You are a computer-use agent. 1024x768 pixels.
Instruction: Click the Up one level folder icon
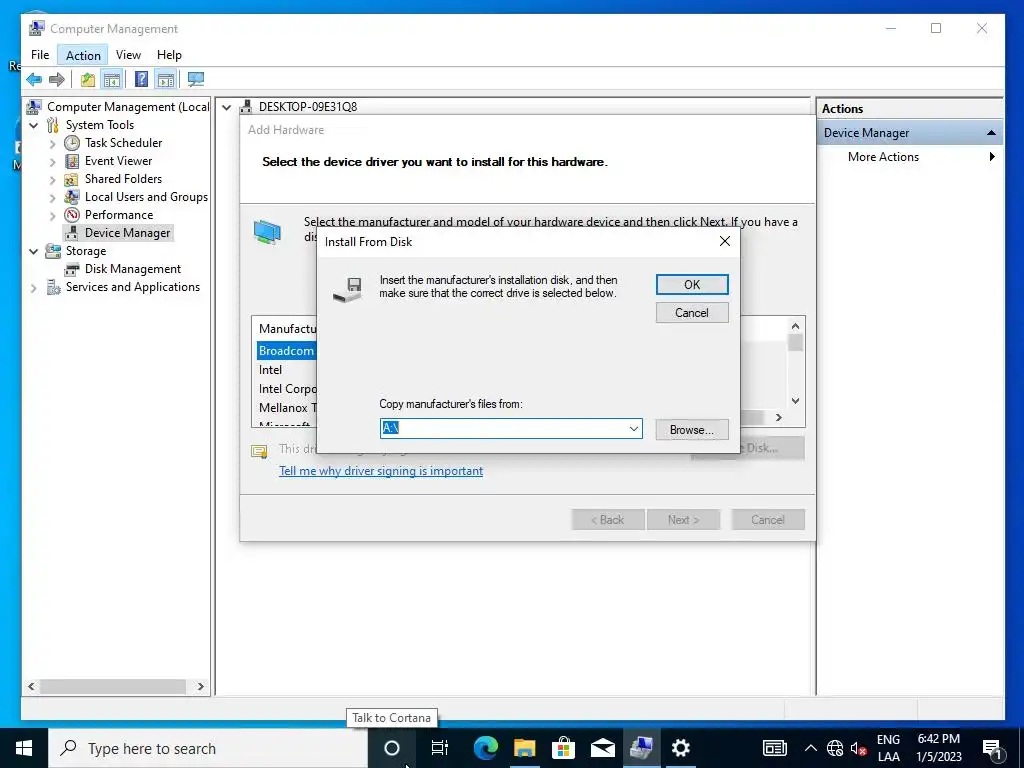(88, 80)
